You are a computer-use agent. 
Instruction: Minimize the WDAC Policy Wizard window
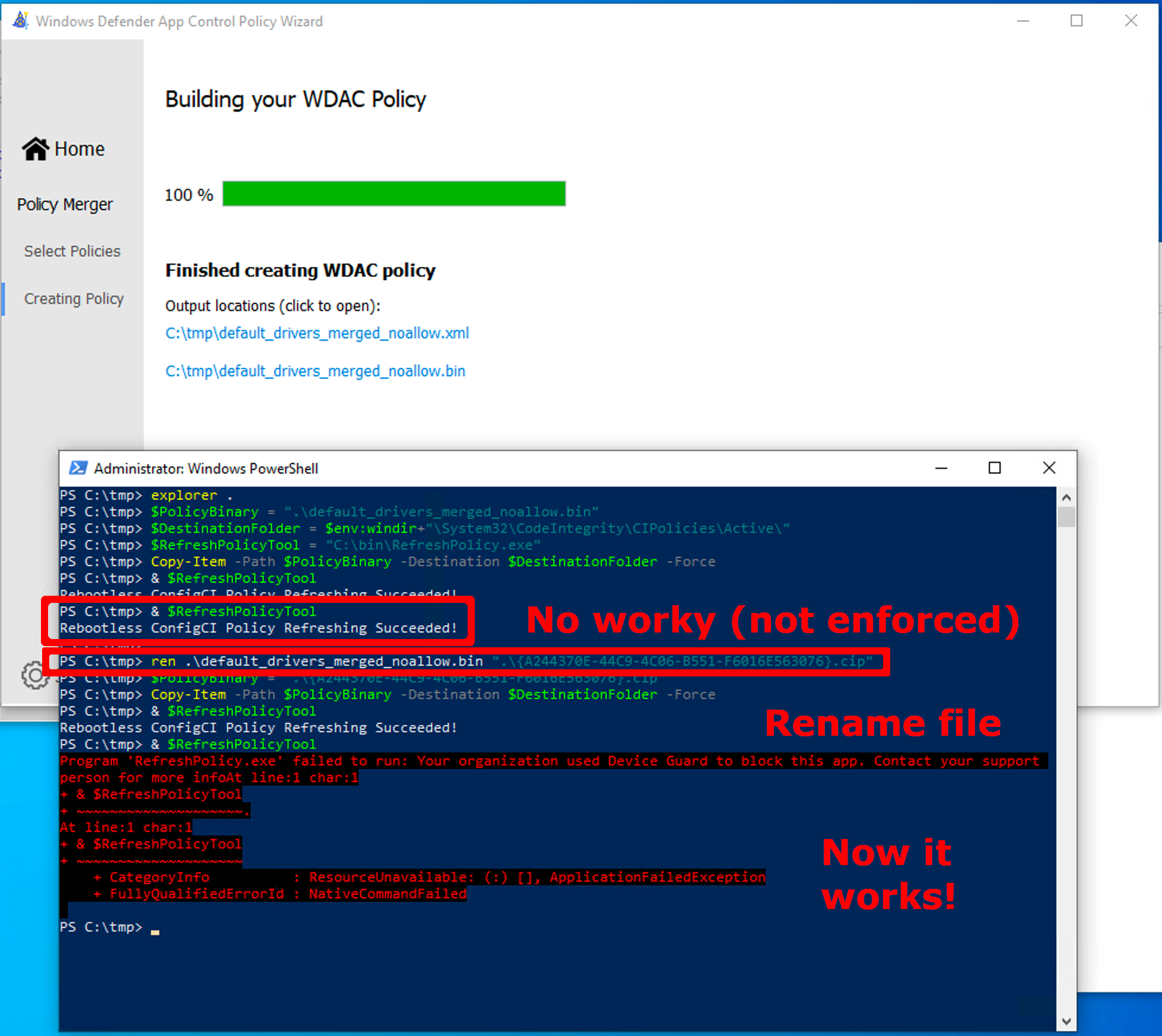(1024, 21)
